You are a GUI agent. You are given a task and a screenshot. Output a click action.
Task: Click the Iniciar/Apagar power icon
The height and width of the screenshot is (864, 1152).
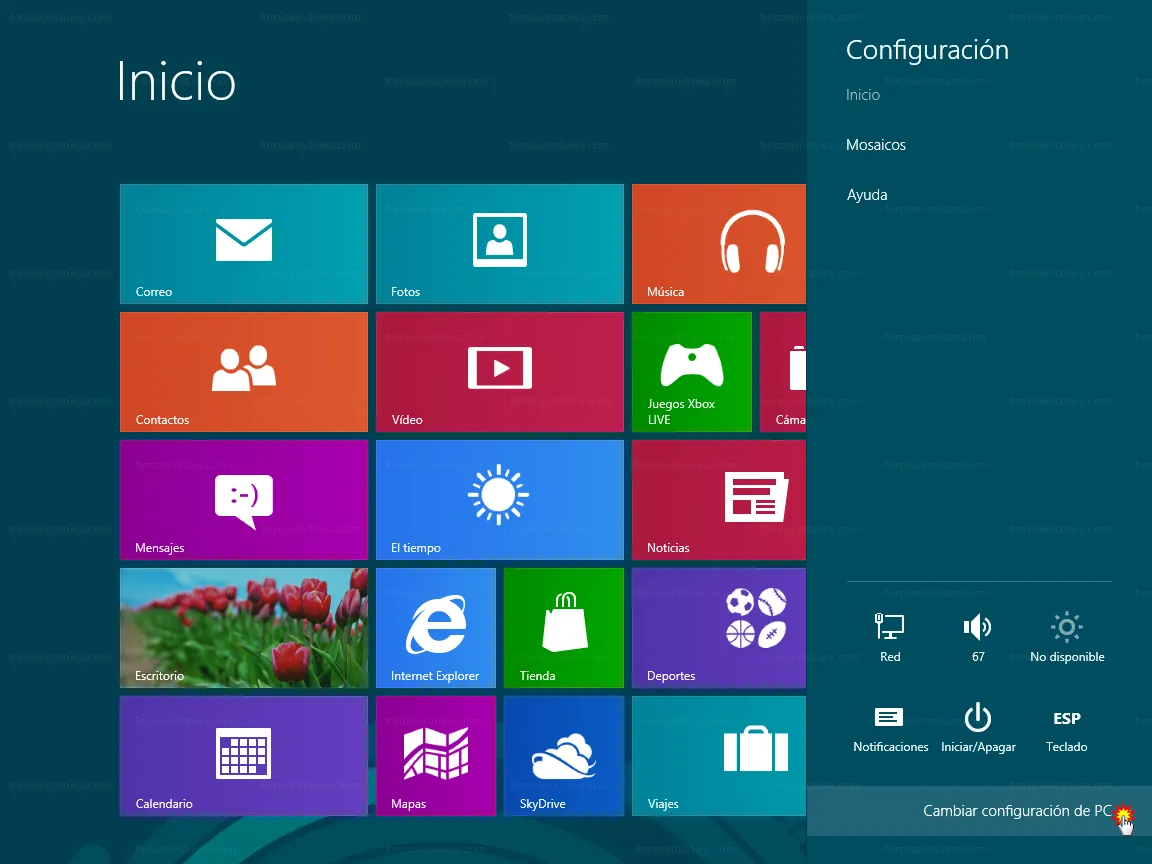(978, 727)
